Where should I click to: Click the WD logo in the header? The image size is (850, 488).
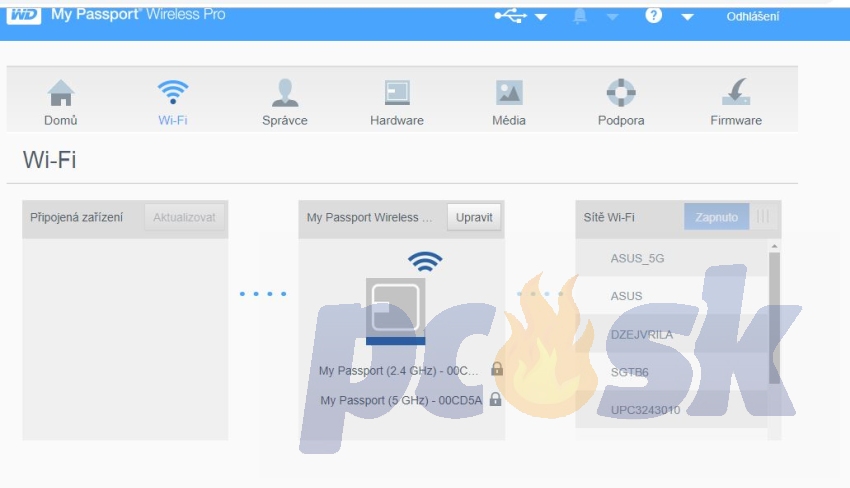pyautogui.click(x=24, y=16)
